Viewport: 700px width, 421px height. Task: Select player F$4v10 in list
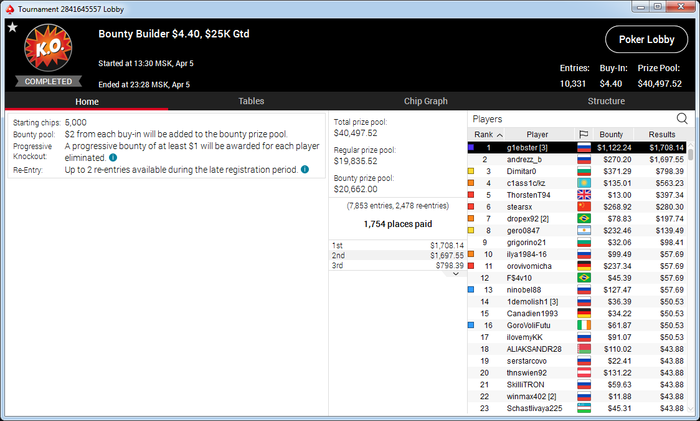click(577, 278)
